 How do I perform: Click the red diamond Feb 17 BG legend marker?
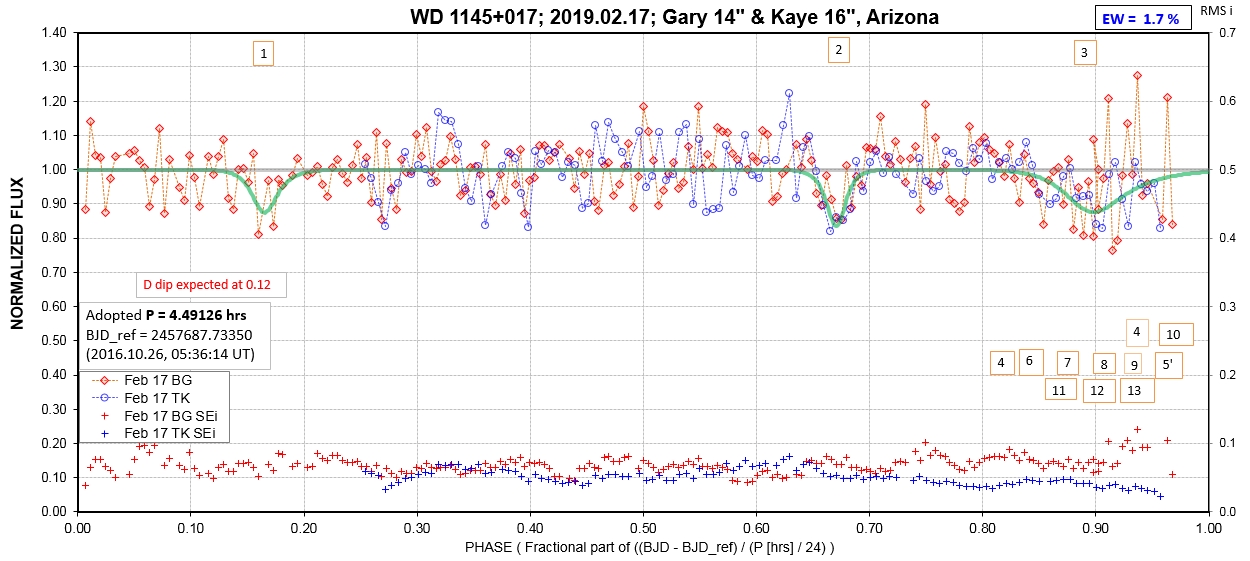(104, 381)
